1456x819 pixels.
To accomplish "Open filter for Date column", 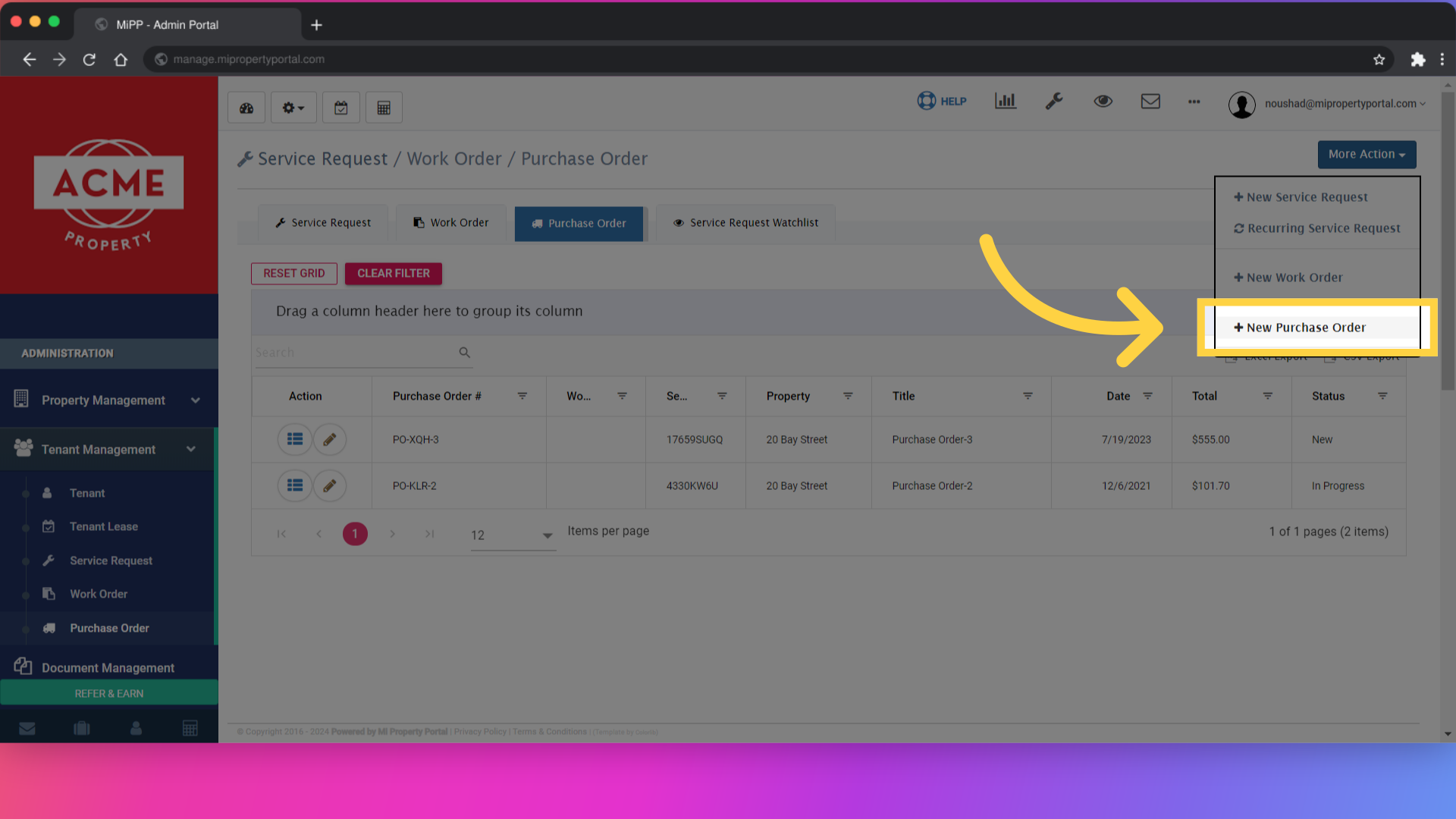I will [1147, 396].
